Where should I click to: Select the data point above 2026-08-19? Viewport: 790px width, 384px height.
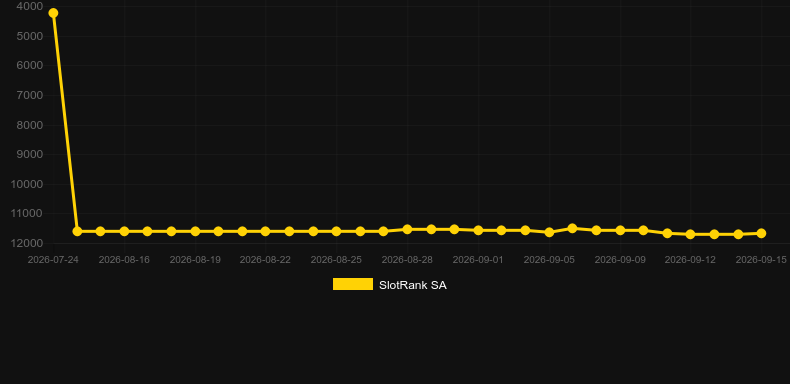195,231
